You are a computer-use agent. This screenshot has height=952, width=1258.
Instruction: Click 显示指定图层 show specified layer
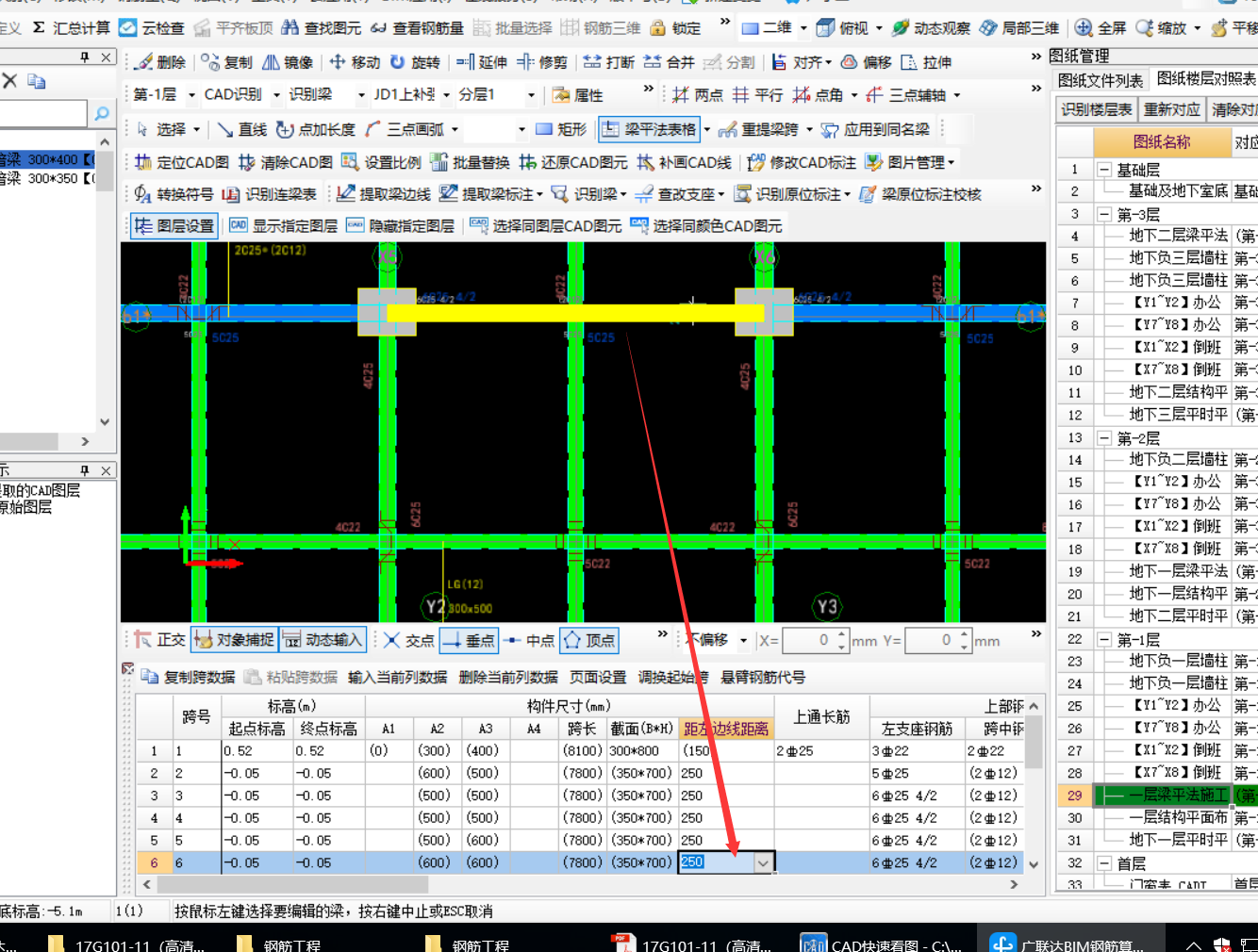point(283,226)
